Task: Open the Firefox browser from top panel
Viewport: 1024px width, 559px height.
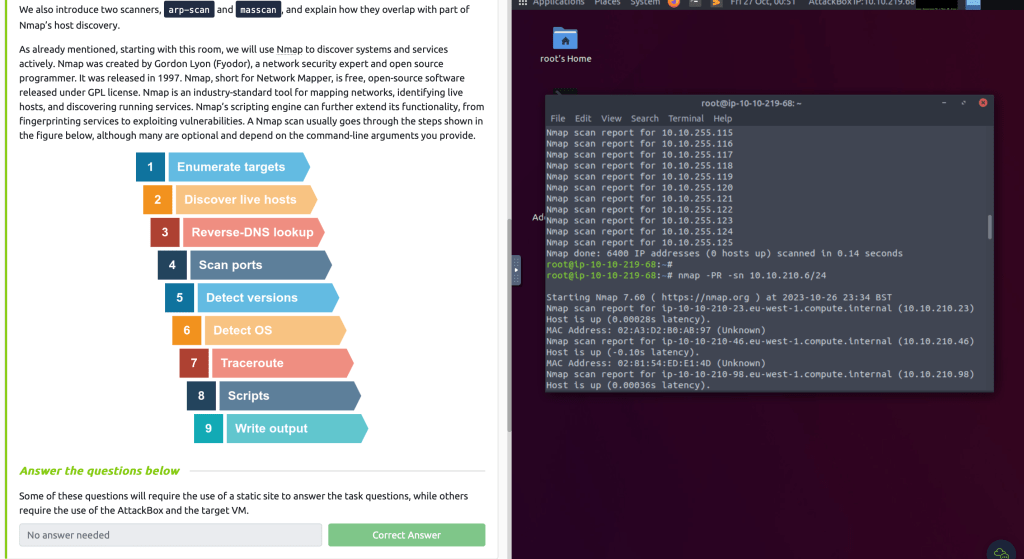Action: tap(674, 3)
